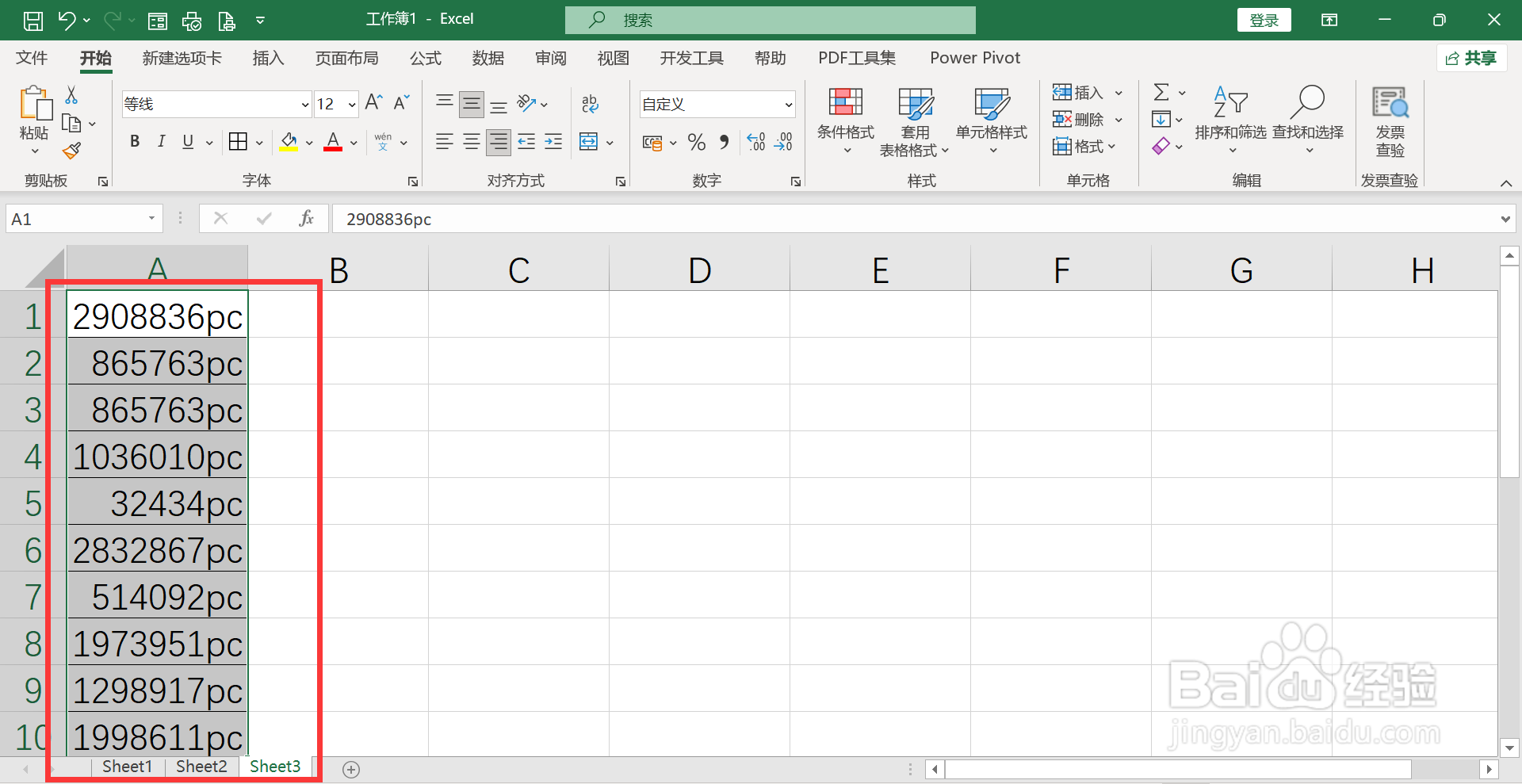Switch to the 插入 ribbon tab

(268, 58)
